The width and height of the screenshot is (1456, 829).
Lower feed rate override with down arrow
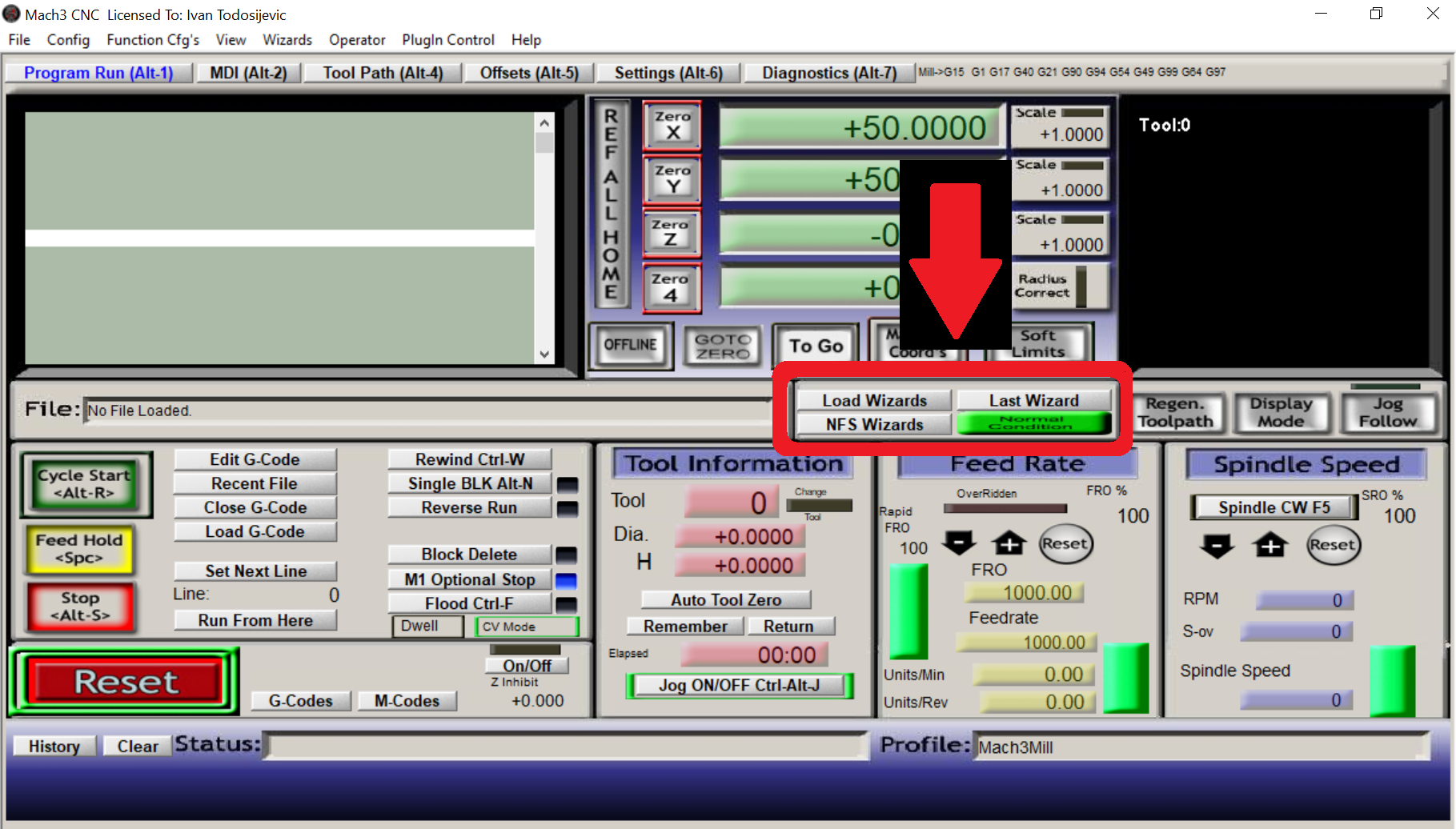[959, 543]
